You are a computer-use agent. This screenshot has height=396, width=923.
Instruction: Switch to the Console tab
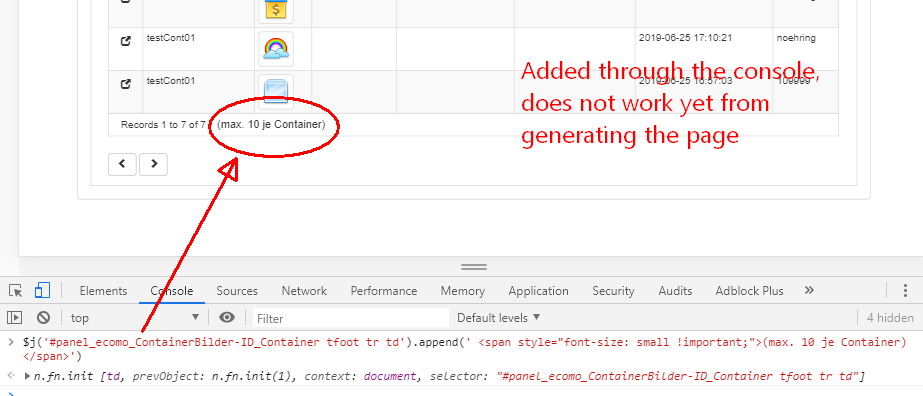coord(172,291)
